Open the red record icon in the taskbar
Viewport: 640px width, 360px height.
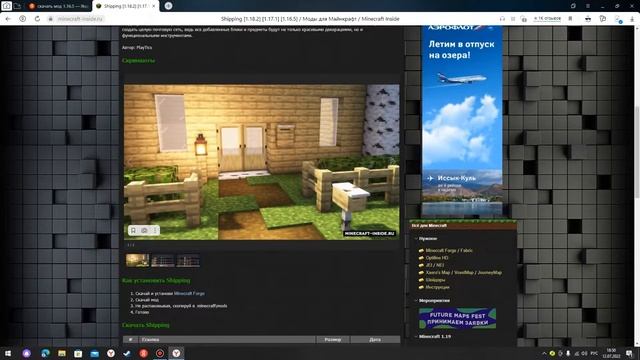pos(160,353)
